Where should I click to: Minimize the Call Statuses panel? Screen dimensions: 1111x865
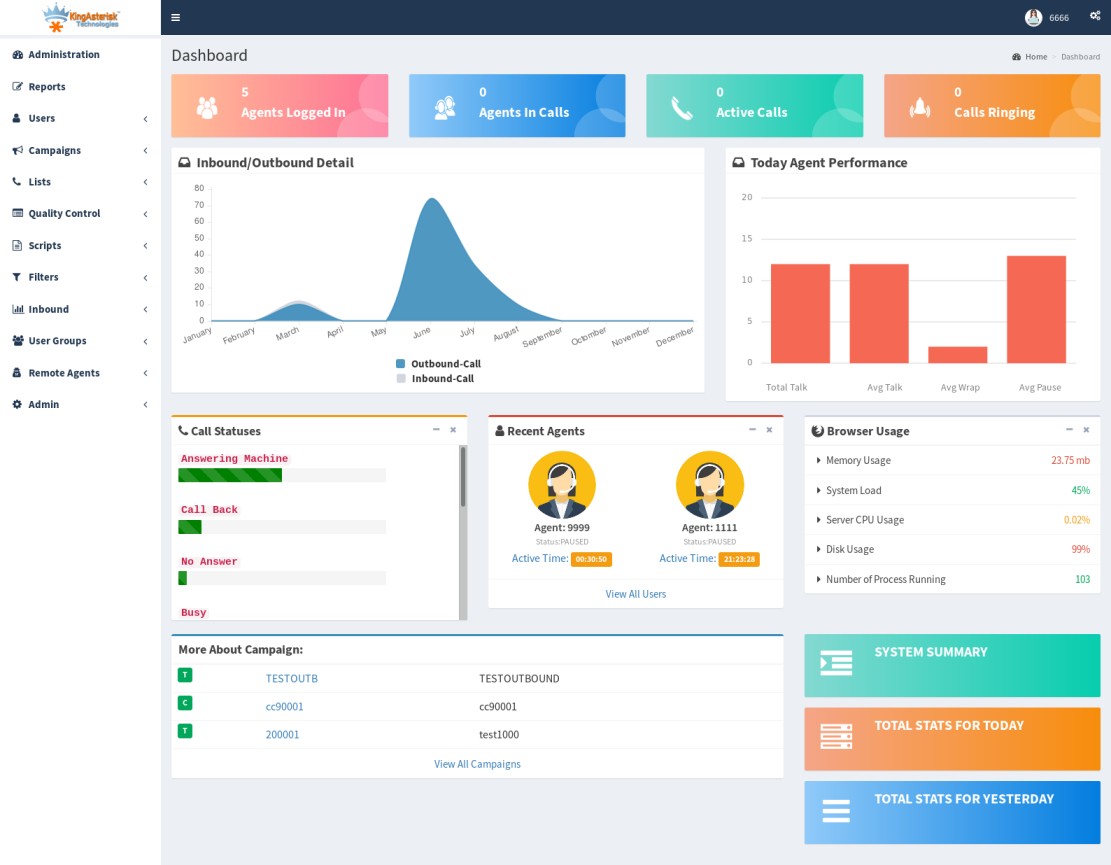pos(436,430)
